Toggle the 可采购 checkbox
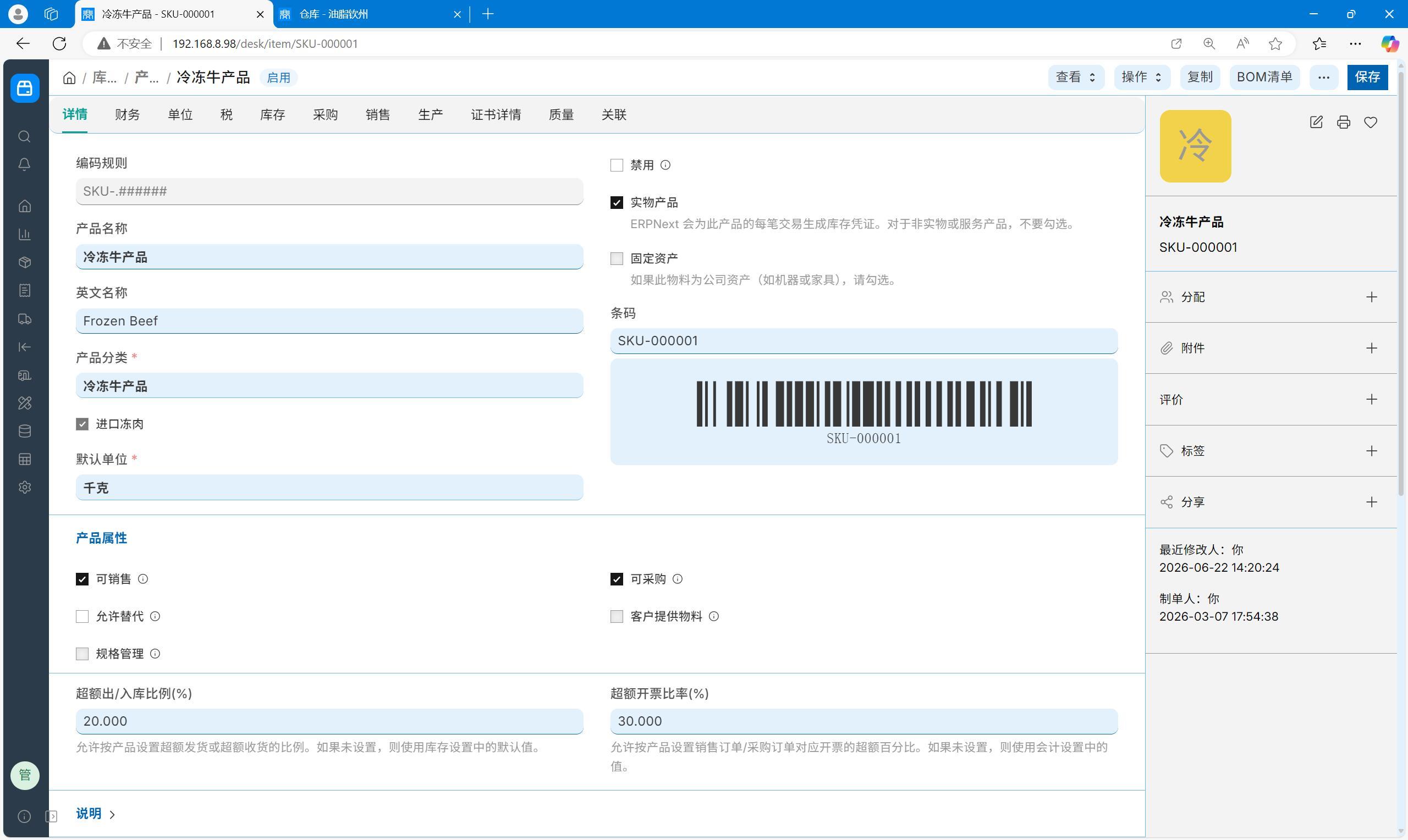Screen dimensions: 1408x840 (617, 579)
